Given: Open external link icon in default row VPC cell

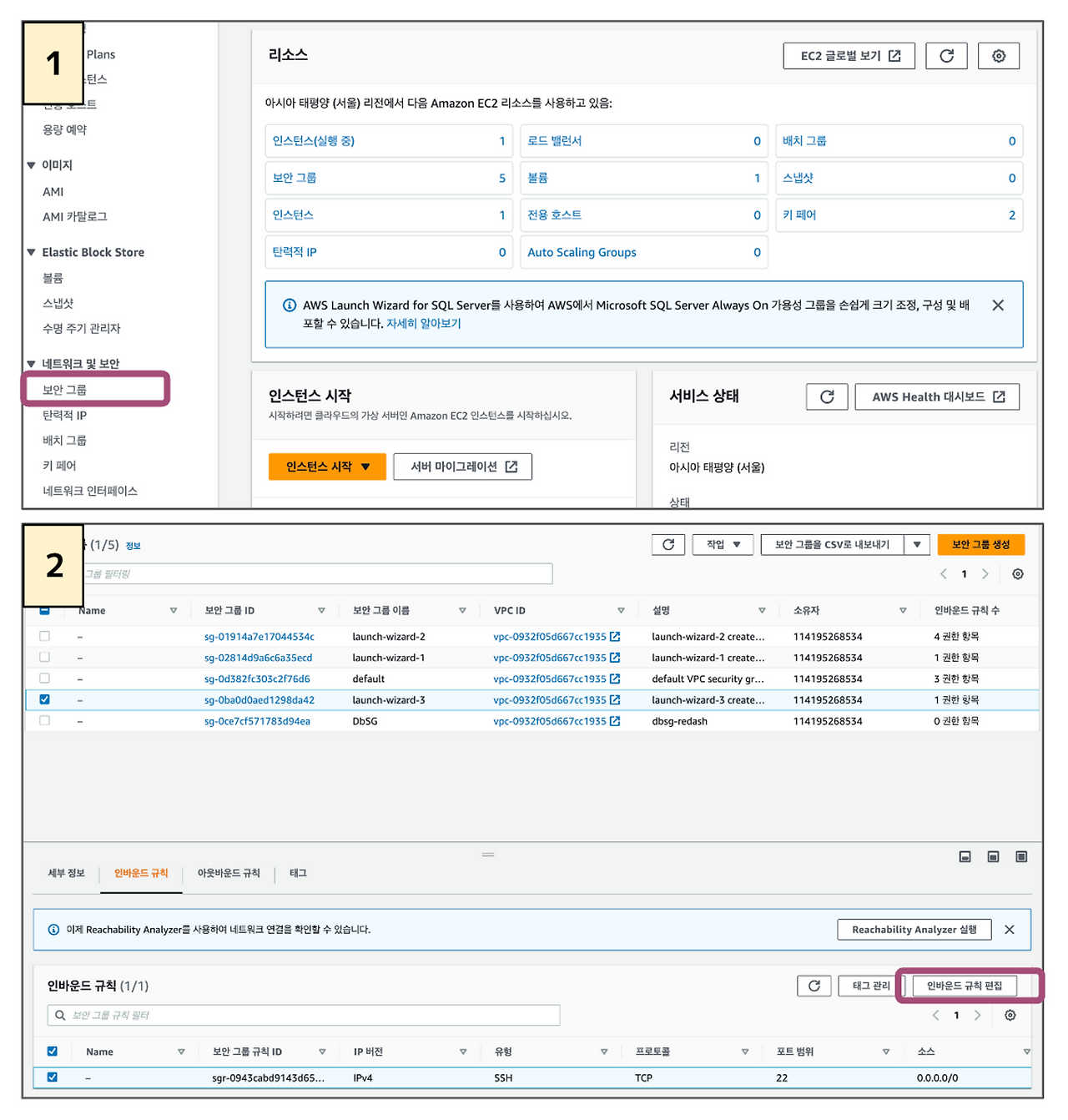Looking at the screenshot, I should coord(615,679).
